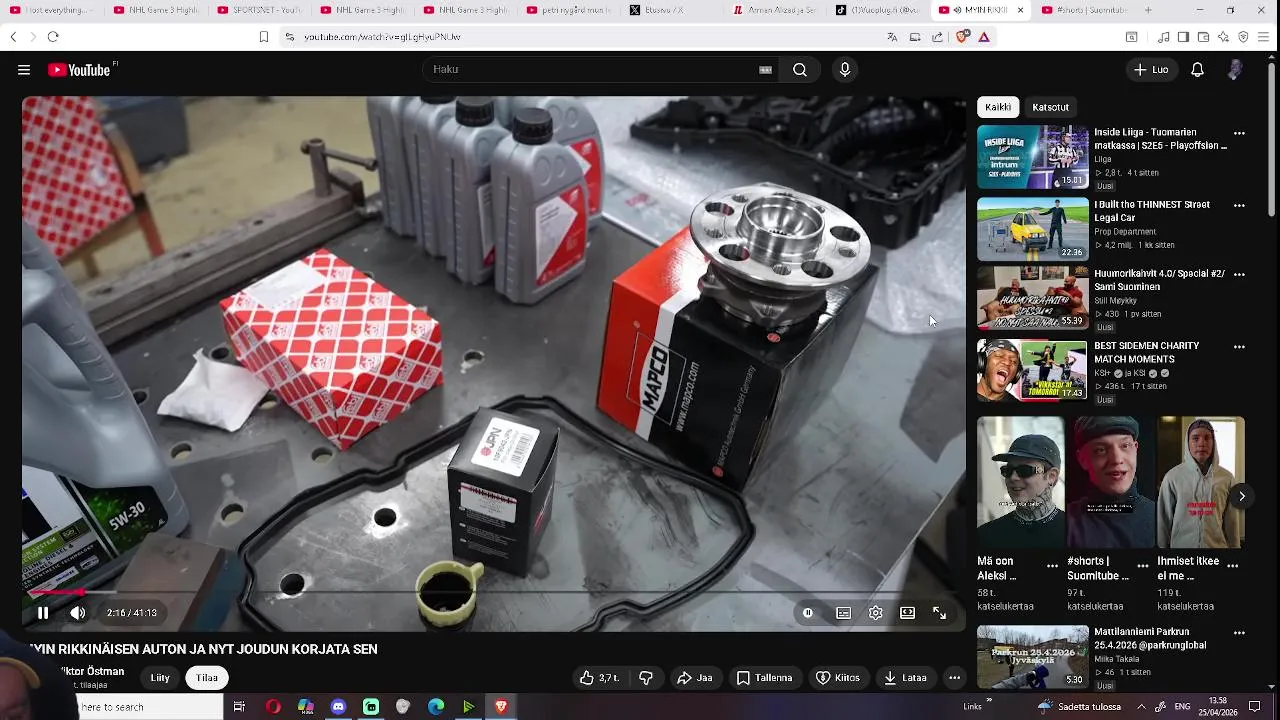The width and height of the screenshot is (1280, 720).
Task: Enter fullscreen mode
Action: click(940, 613)
